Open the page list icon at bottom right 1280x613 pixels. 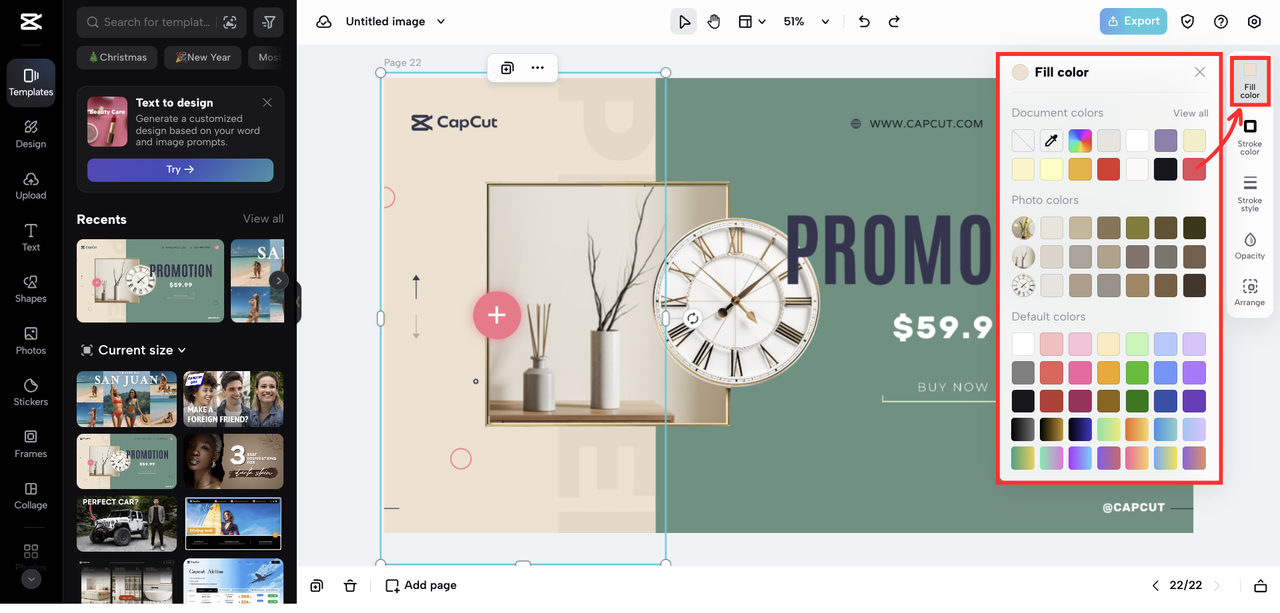[x=1260, y=585]
